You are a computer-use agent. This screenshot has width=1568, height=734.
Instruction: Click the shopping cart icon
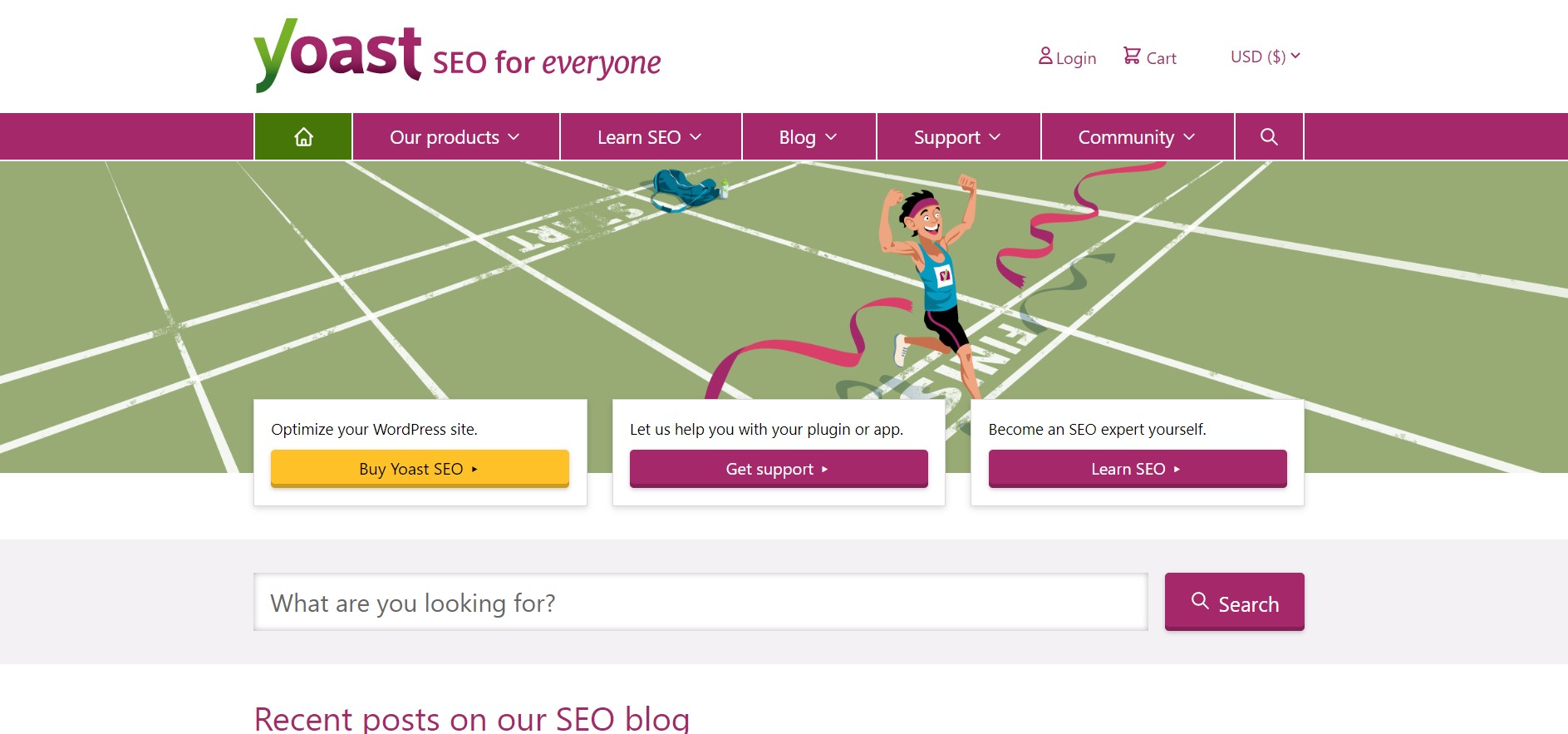click(1132, 56)
